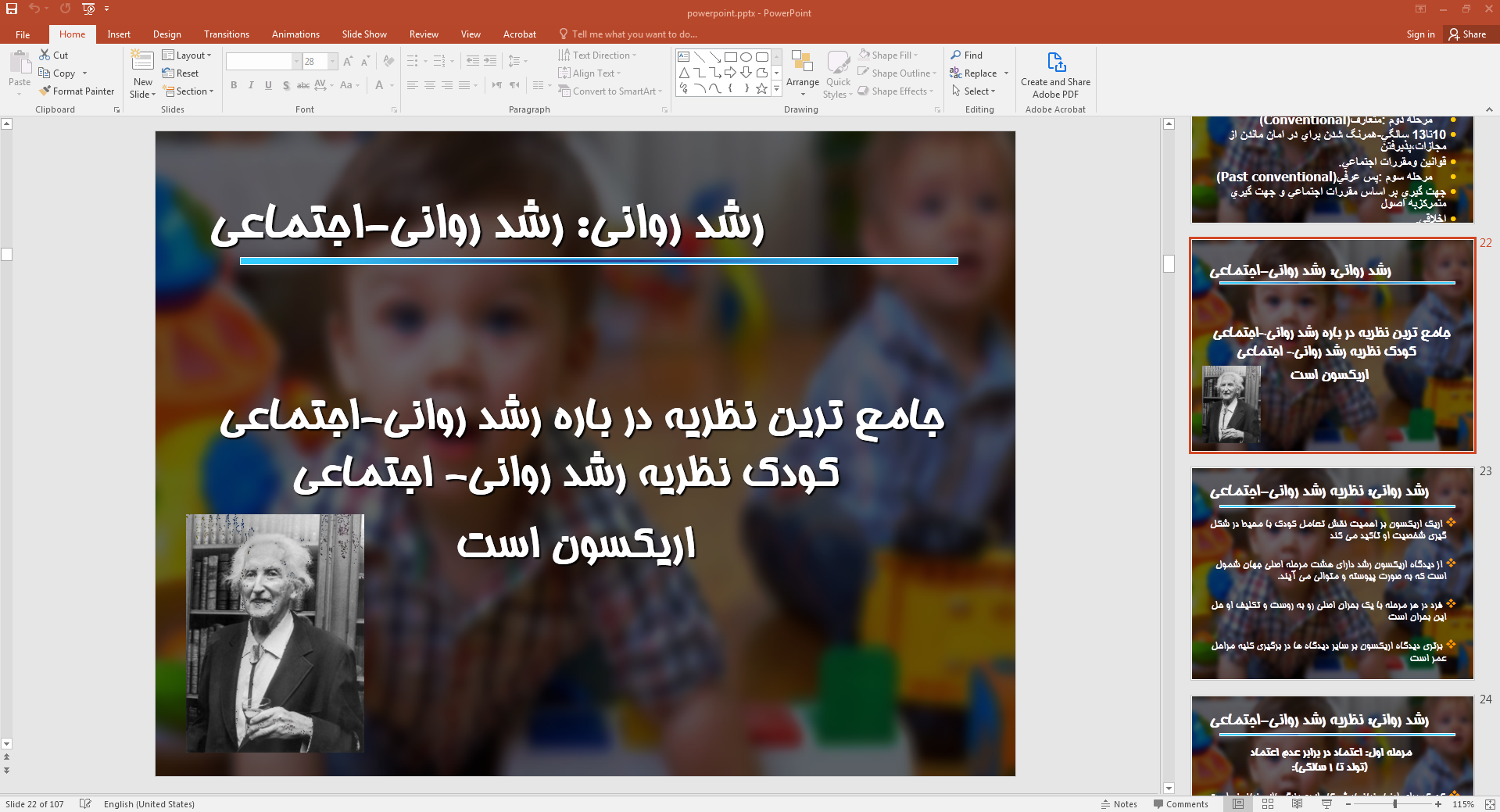1500x812 pixels.
Task: Expand the Text Direction dropdown
Action: tap(597, 55)
